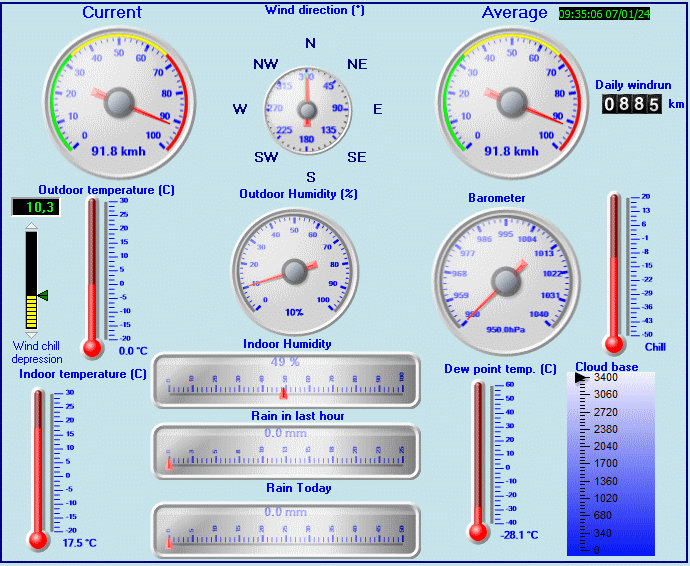Image resolution: width=690 pixels, height=566 pixels.
Task: Click the green timestamp display
Action: 603,14
